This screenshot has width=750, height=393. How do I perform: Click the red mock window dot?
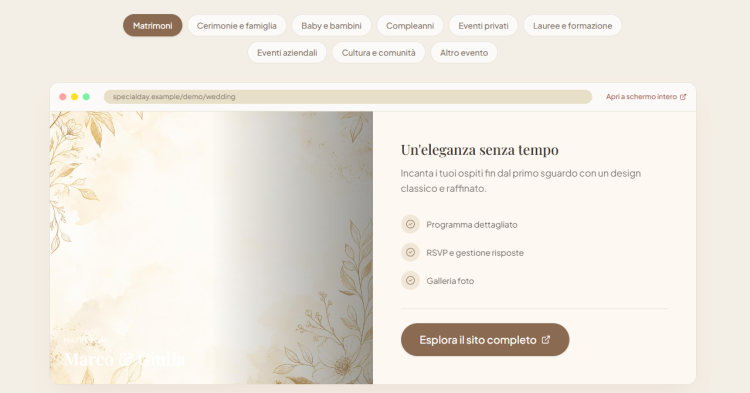point(63,97)
